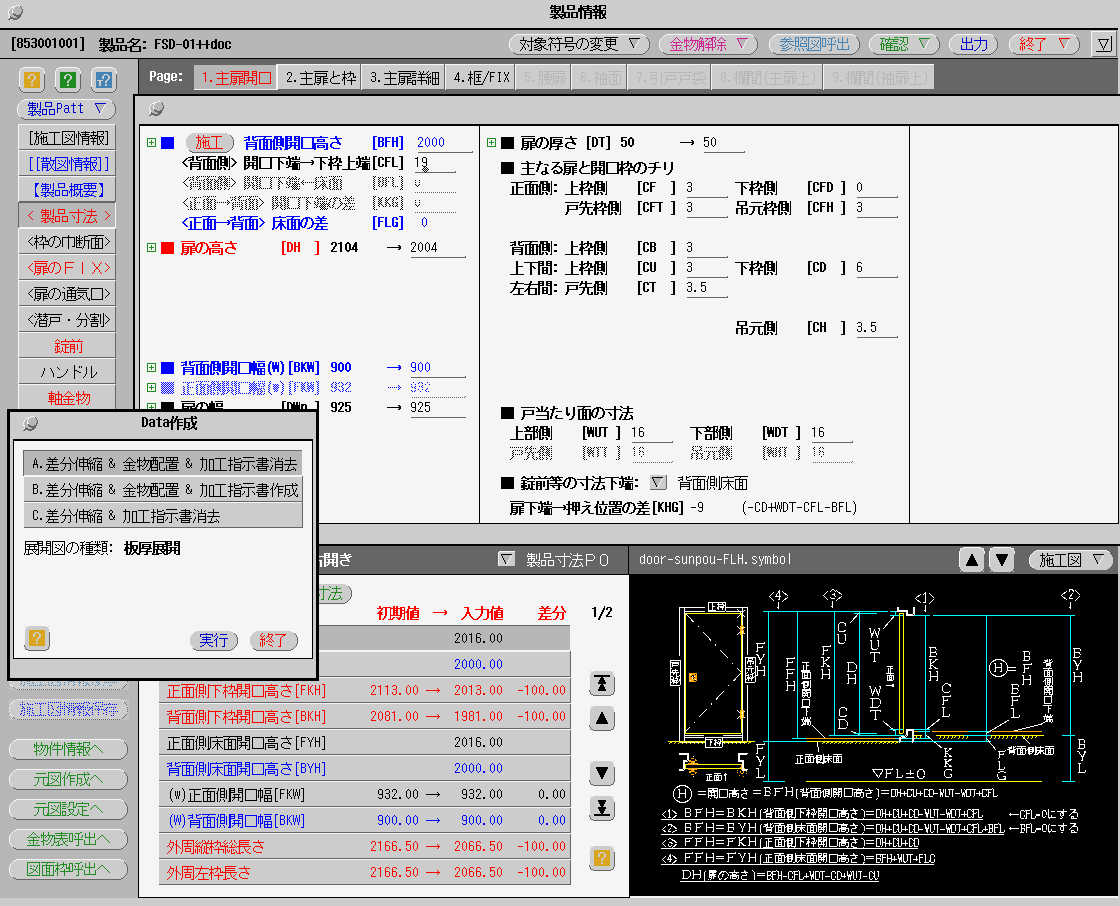The height and width of the screenshot is (906, 1120).
Task: Expand the 正面側開口幅 row plus box
Action: pyautogui.click(x=151, y=387)
